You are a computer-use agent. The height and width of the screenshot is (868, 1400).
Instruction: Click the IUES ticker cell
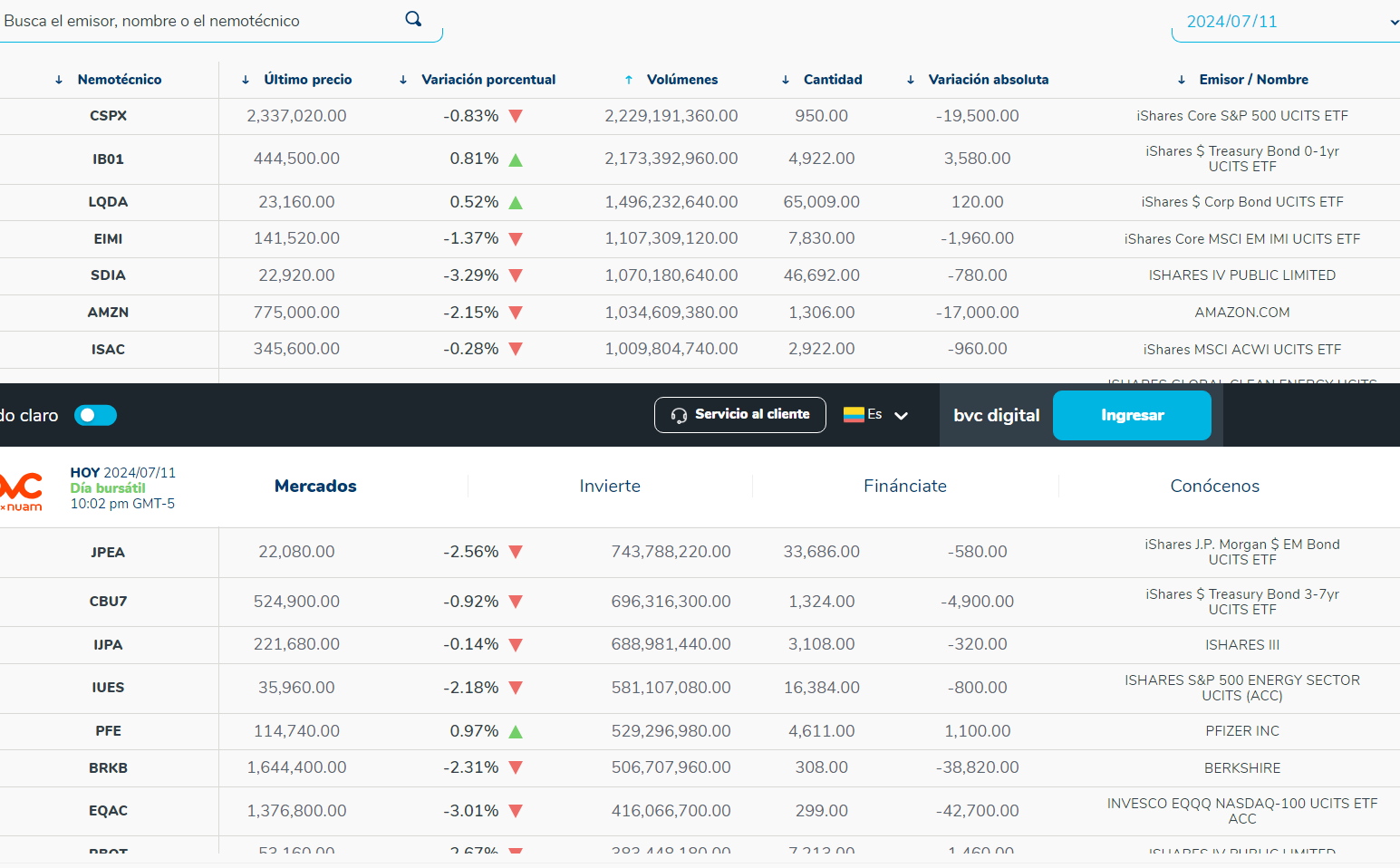pos(108,688)
